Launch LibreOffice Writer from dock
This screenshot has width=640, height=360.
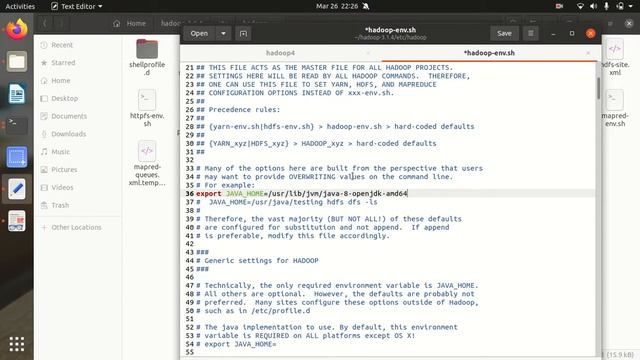pos(17,94)
